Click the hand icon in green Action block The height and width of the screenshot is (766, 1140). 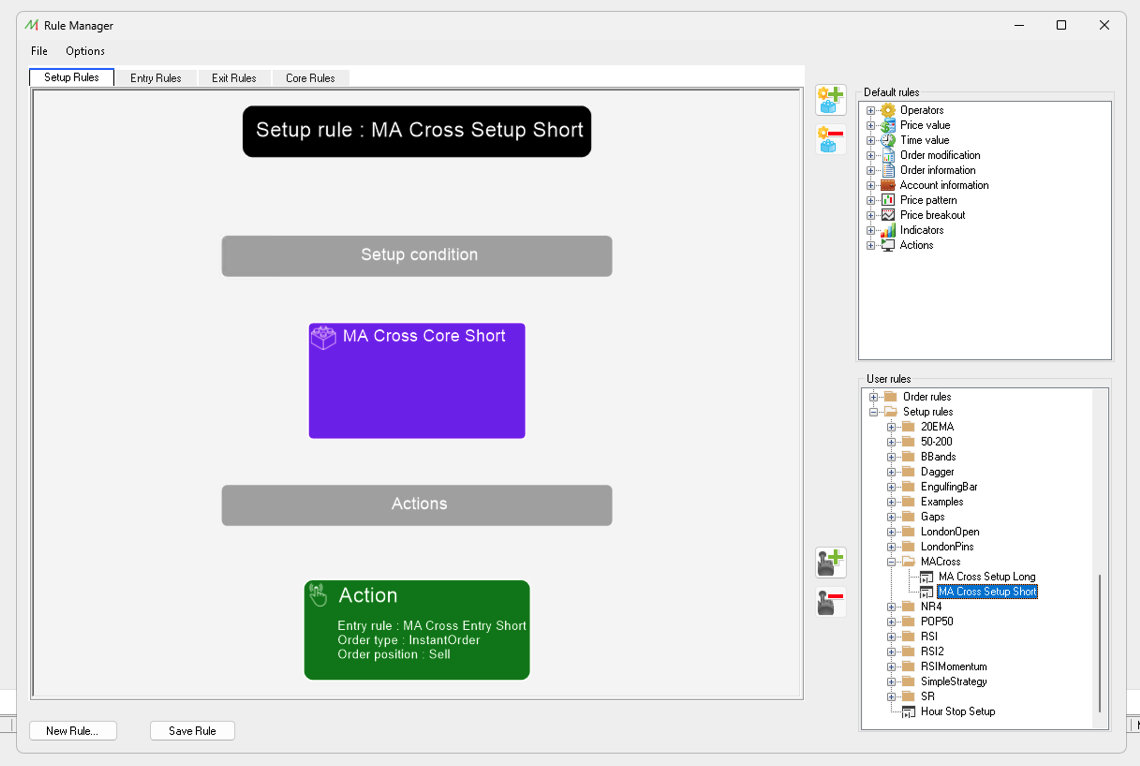click(x=318, y=595)
